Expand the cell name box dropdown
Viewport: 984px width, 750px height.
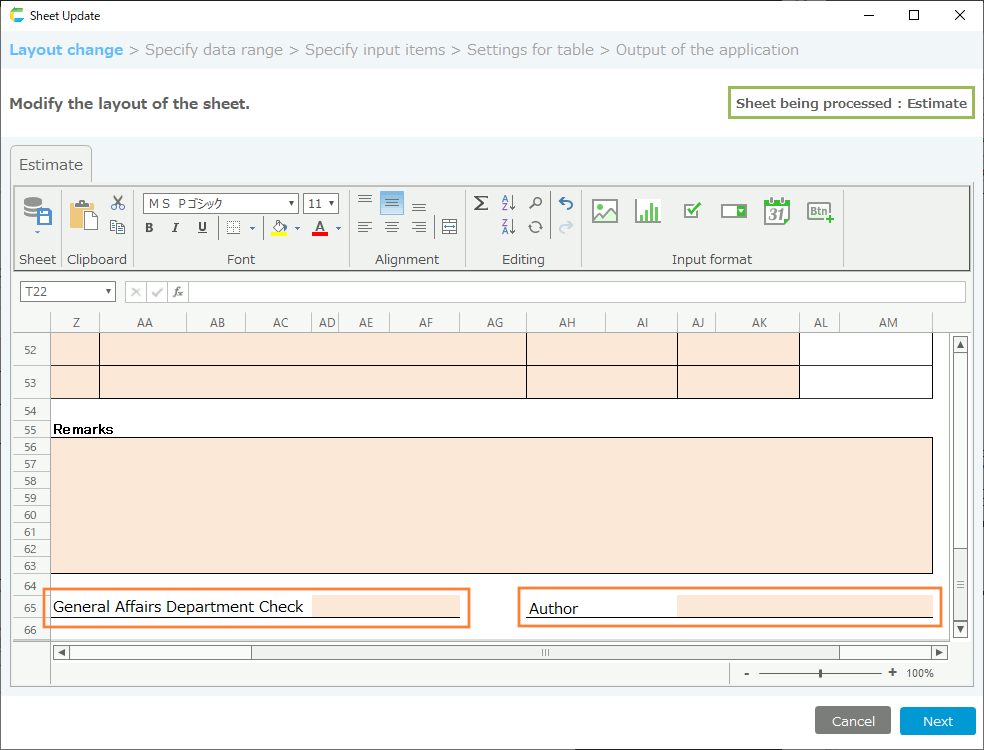(x=108, y=292)
